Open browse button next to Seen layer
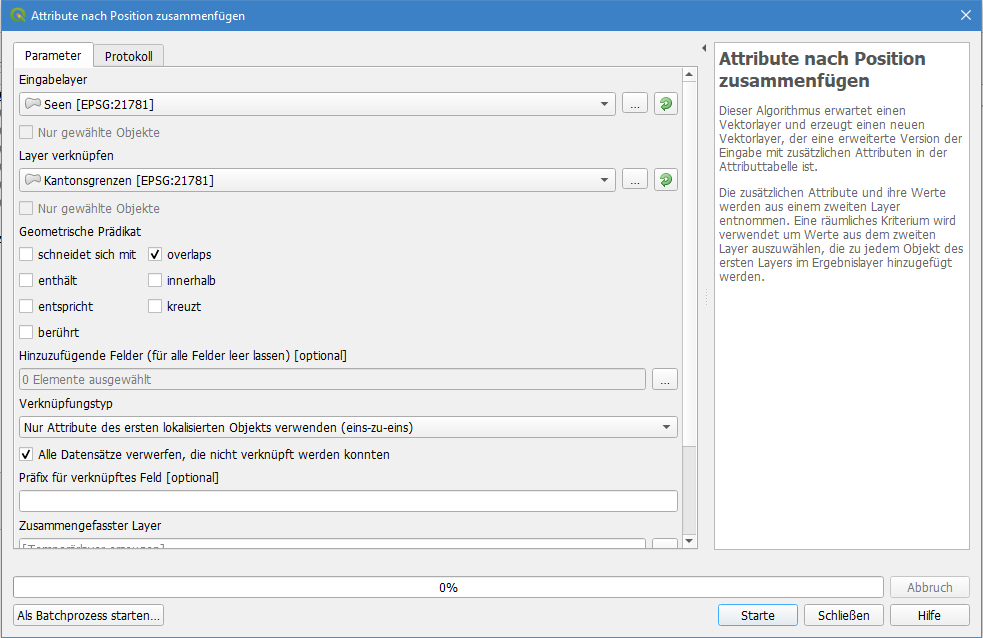983x638 pixels. [x=635, y=104]
